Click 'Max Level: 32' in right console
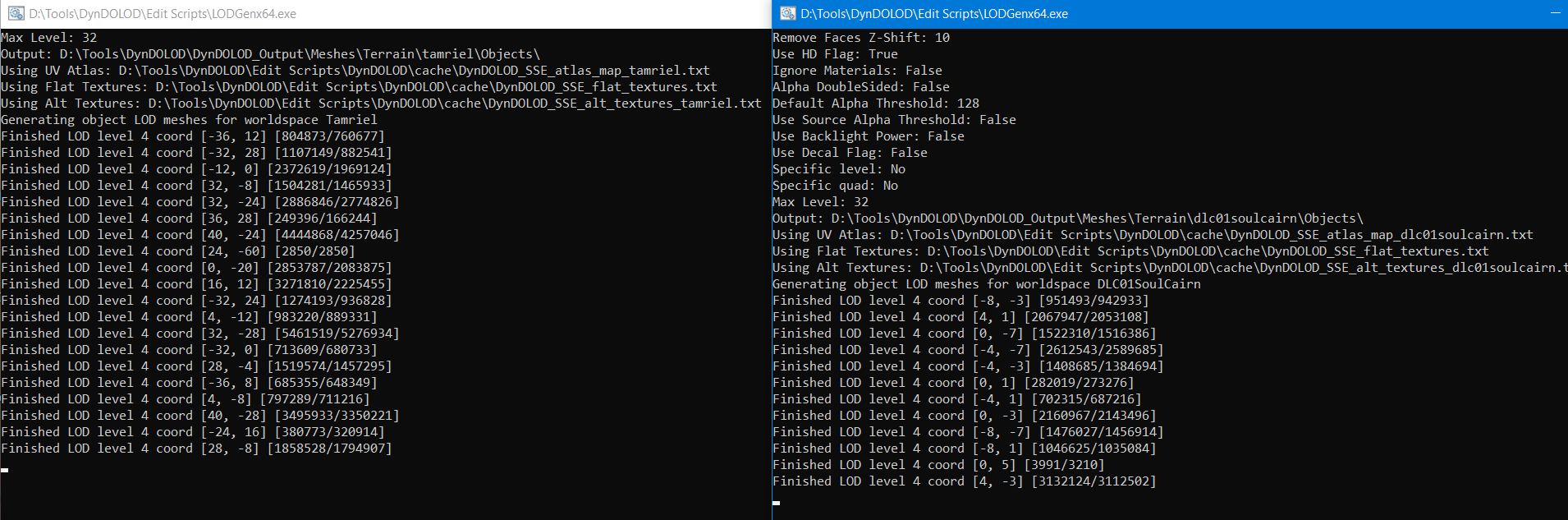This screenshot has height=520, width=1568. pos(821,202)
